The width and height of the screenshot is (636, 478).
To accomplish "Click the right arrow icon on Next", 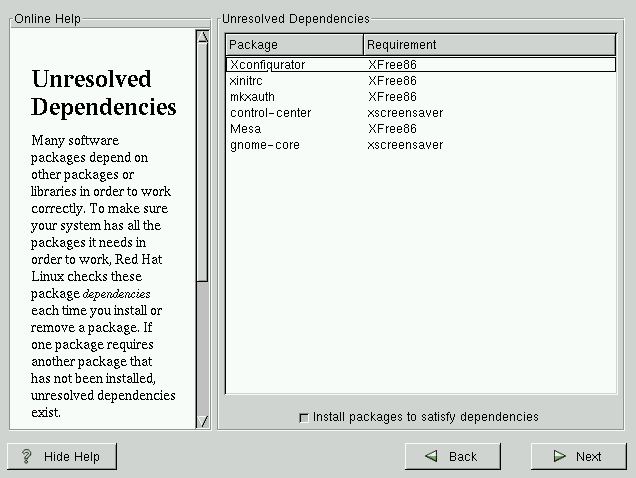I will point(561,456).
